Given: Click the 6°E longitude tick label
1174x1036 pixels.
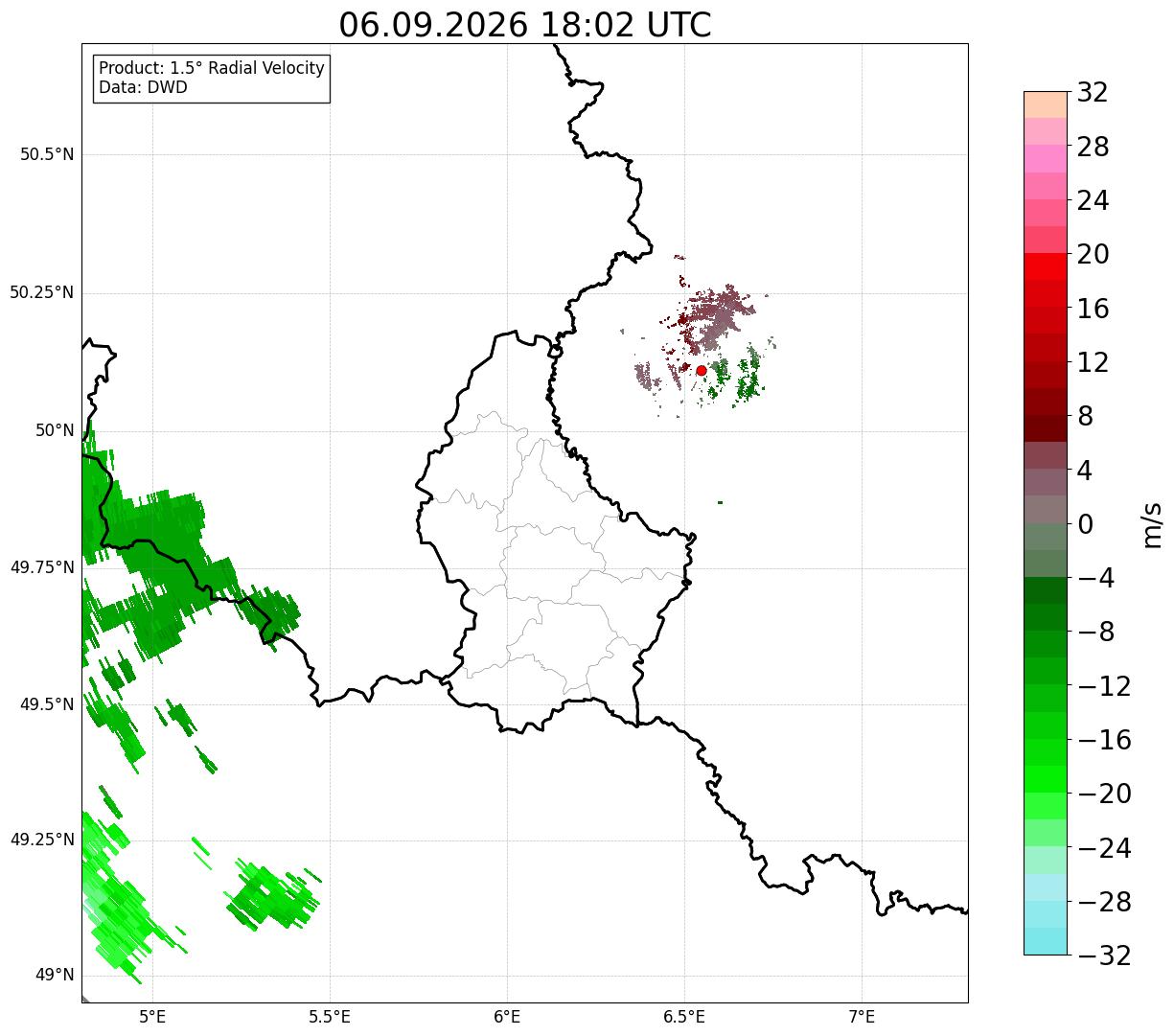Looking at the screenshot, I should (507, 1017).
